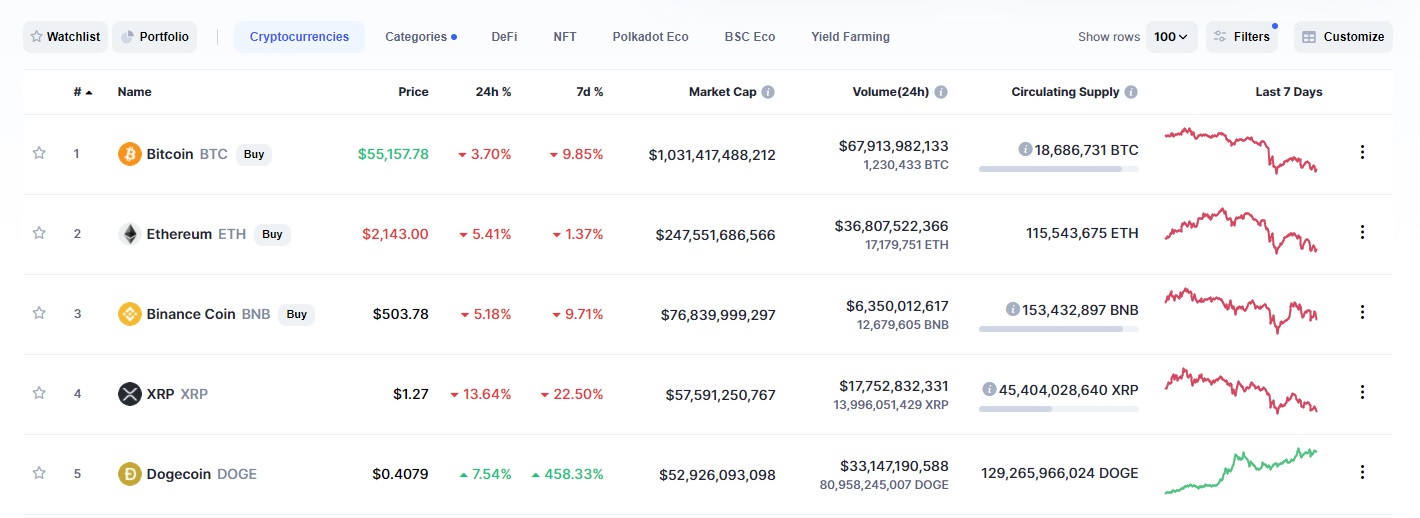Open XRP 7-day price chart
This screenshot has width=1420, height=518.
(1241, 390)
